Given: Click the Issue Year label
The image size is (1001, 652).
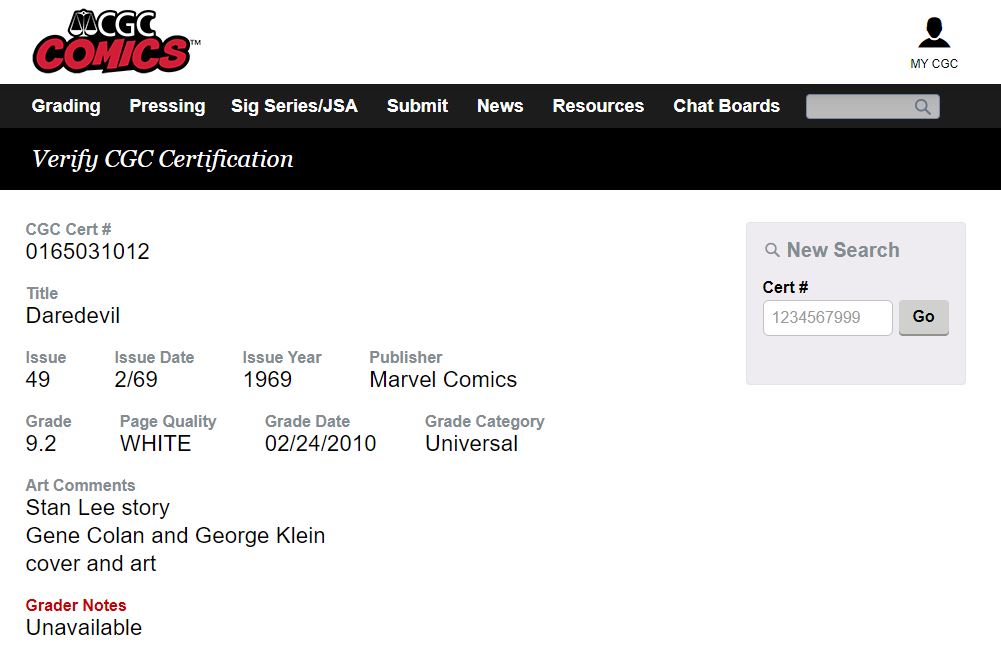Looking at the screenshot, I should pyautogui.click(x=282, y=358).
